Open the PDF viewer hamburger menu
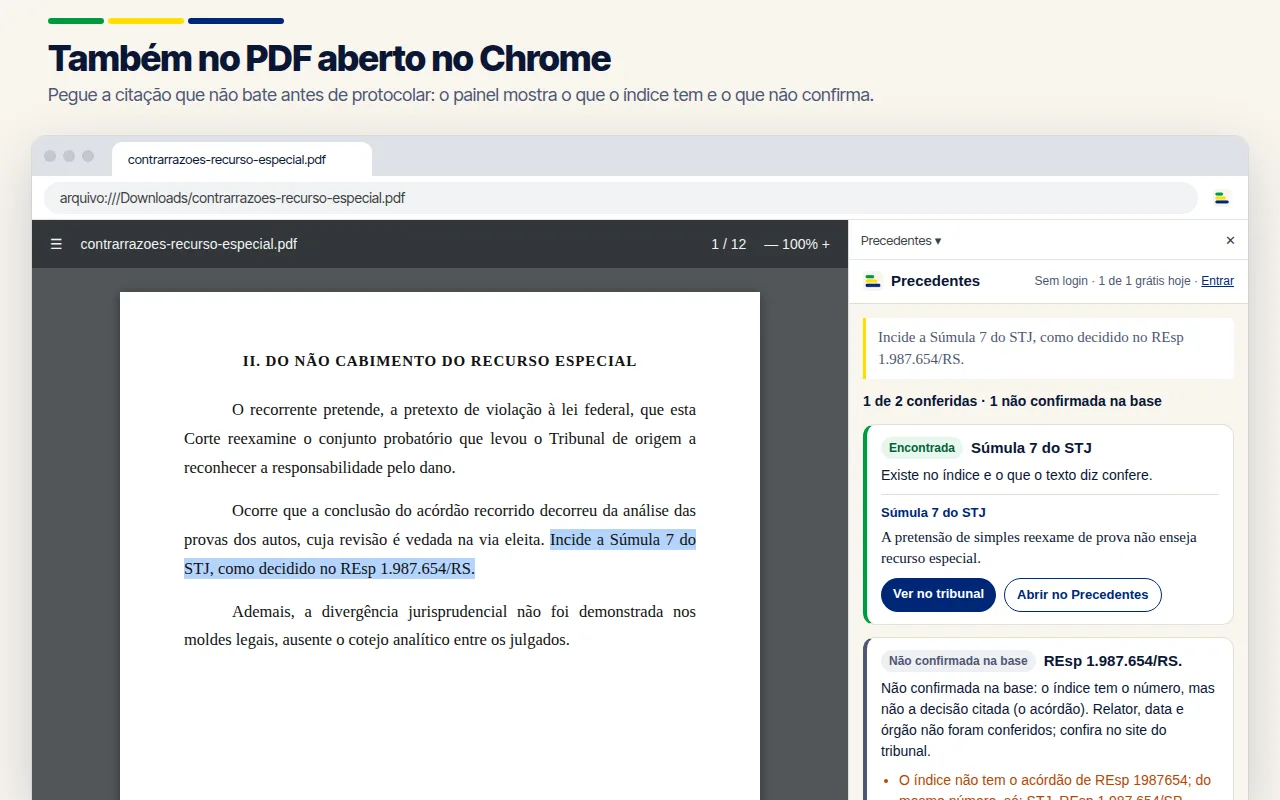This screenshot has width=1280, height=800. coord(56,244)
